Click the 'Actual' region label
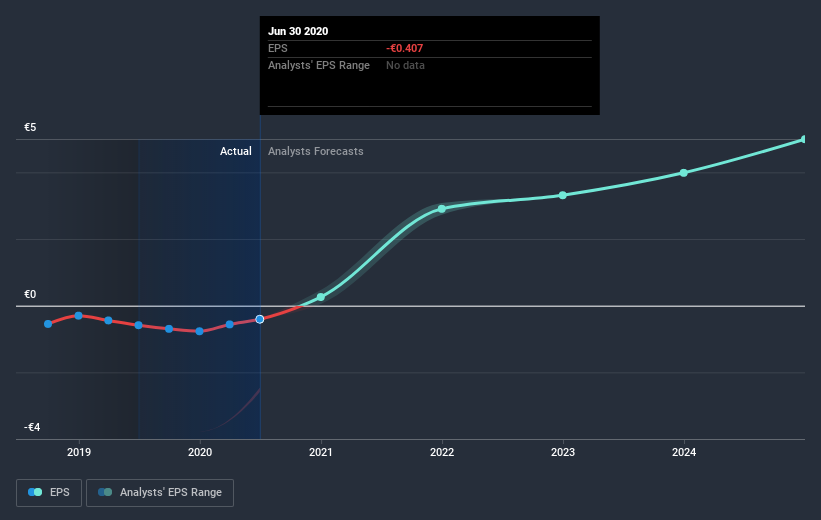Viewport: 821px width, 520px height. point(236,151)
